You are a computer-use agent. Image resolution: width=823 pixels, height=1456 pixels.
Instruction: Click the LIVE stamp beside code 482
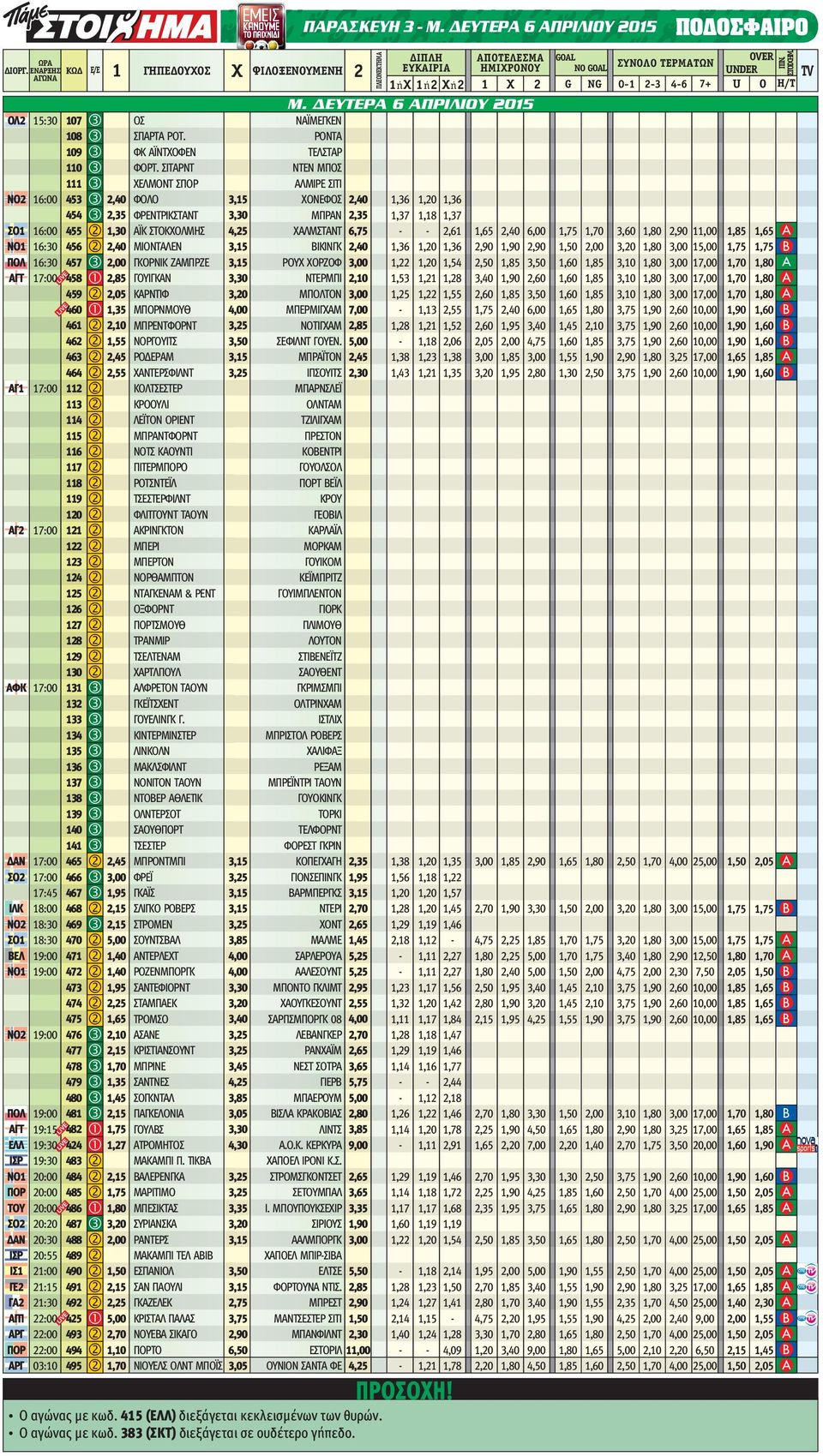pos(61,1128)
